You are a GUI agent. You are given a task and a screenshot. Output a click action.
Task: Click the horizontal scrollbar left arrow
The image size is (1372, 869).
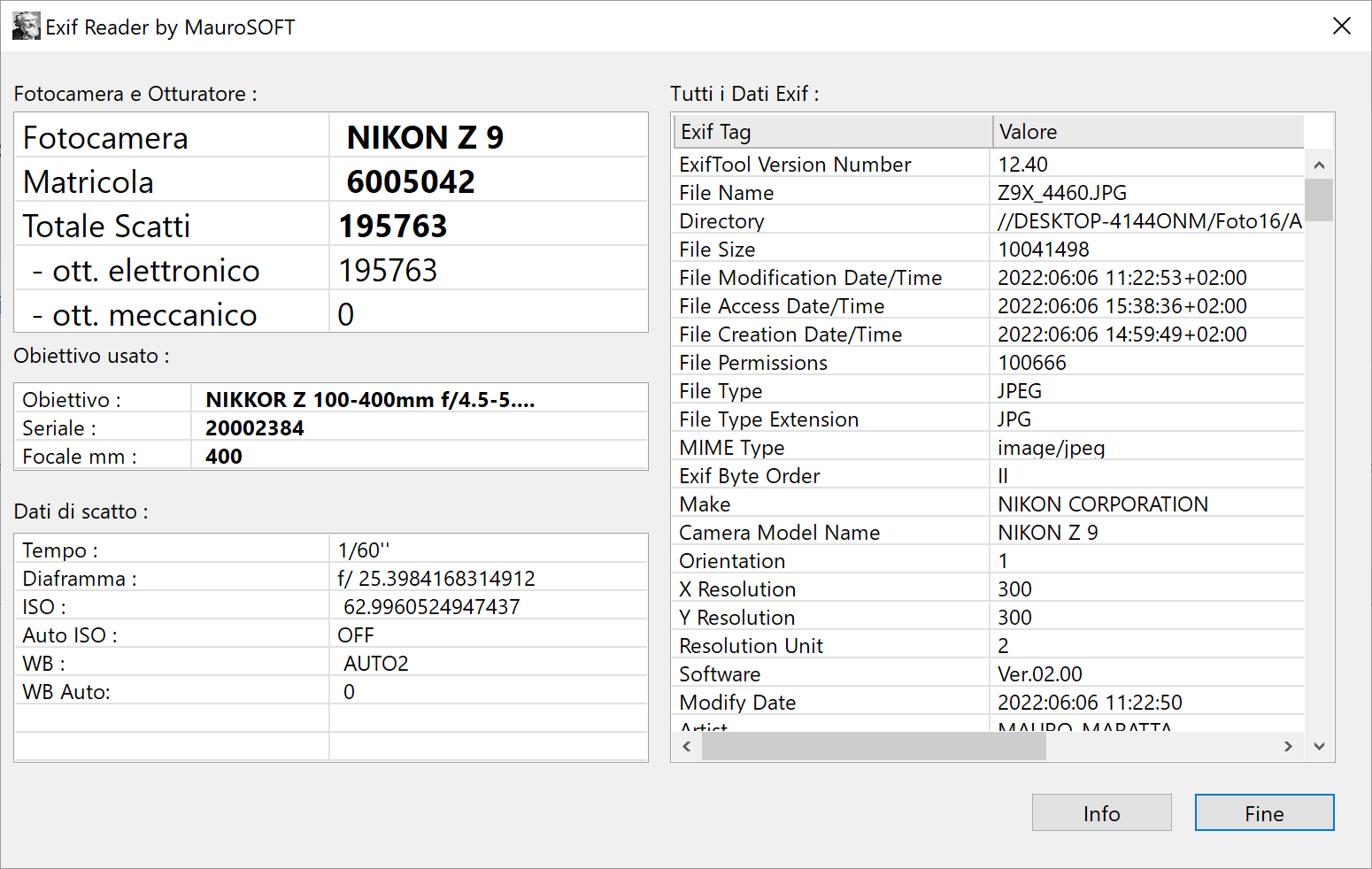click(687, 746)
